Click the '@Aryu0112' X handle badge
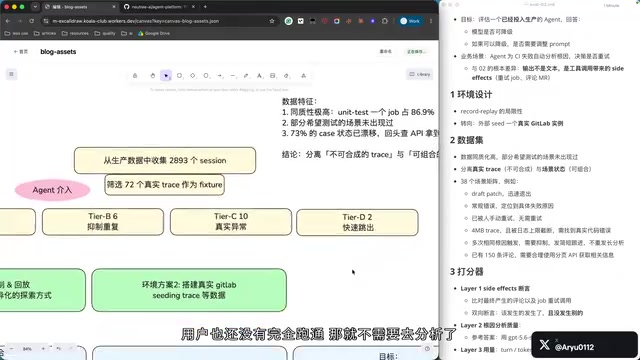The image size is (640, 360). pyautogui.click(x=584, y=345)
